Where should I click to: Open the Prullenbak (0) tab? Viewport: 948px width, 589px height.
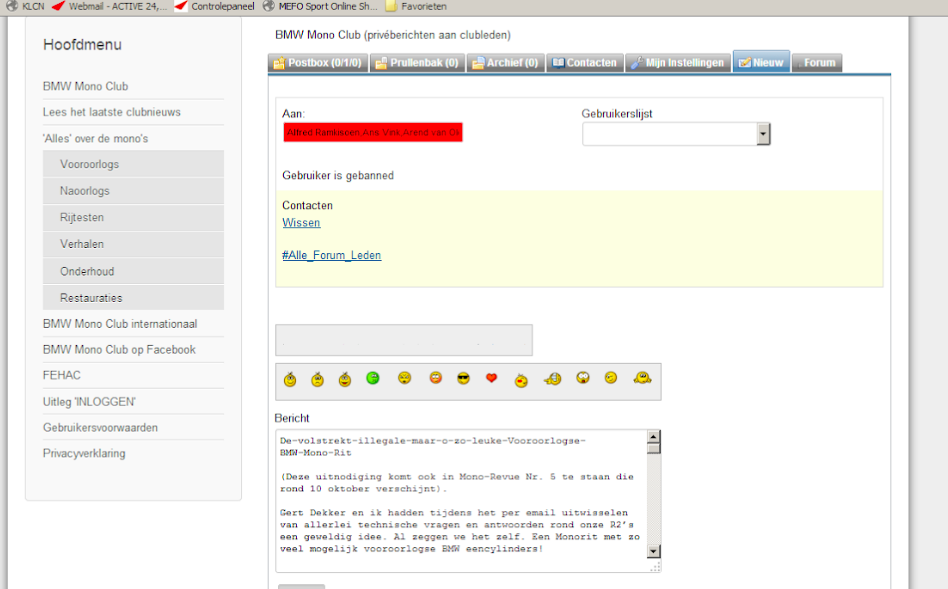(417, 63)
